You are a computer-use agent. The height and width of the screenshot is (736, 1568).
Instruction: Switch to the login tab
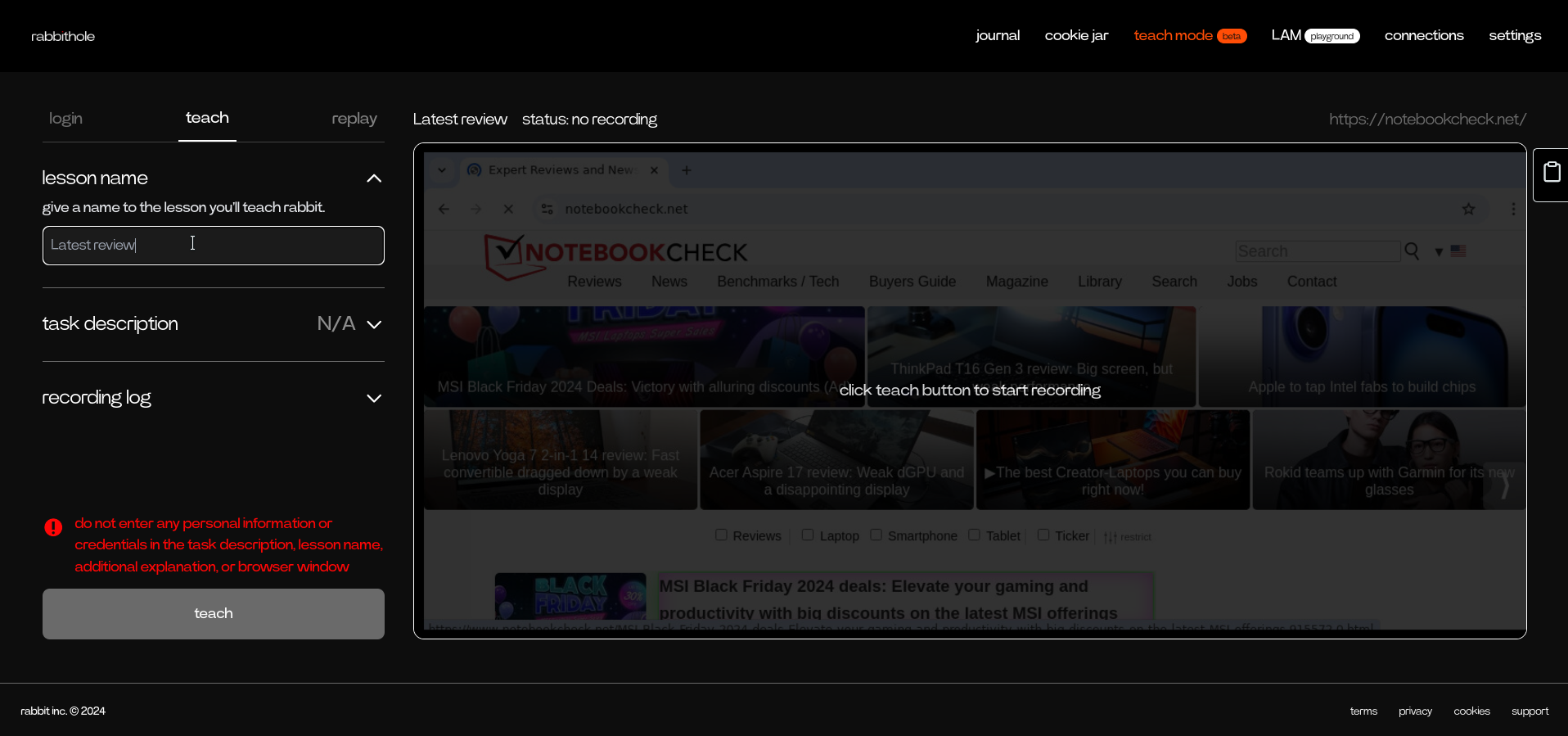coord(65,119)
